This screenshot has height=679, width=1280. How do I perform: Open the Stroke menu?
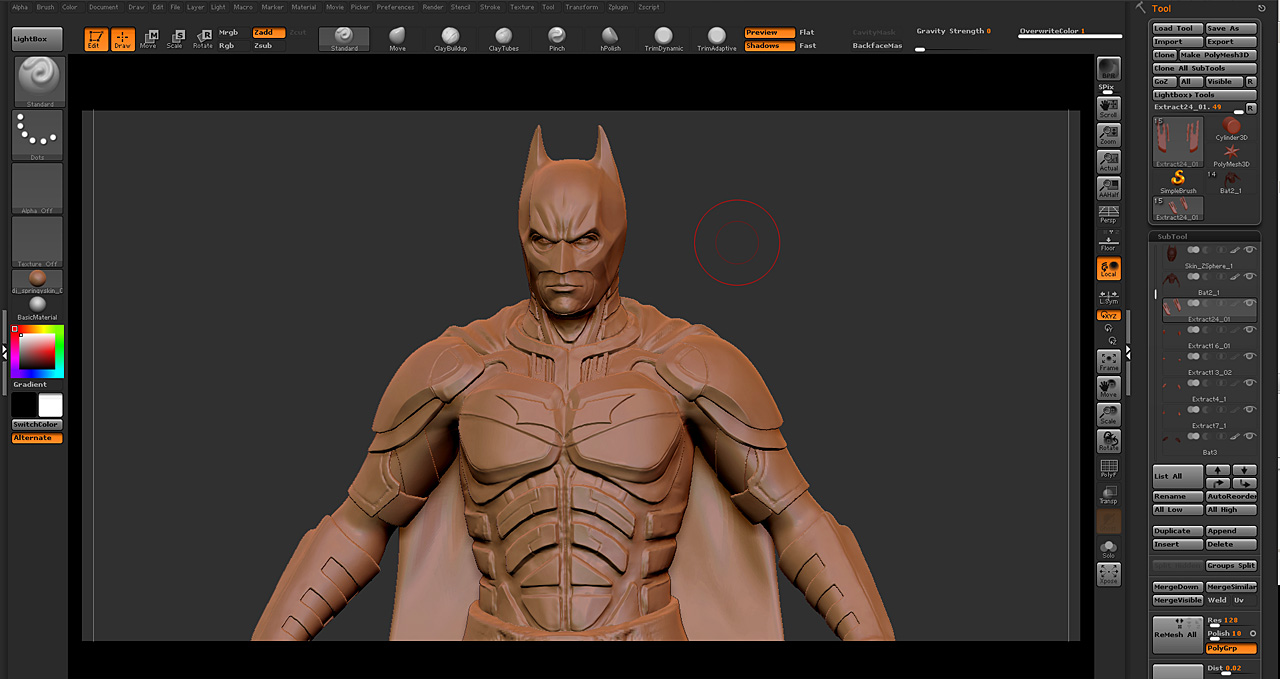pos(490,7)
